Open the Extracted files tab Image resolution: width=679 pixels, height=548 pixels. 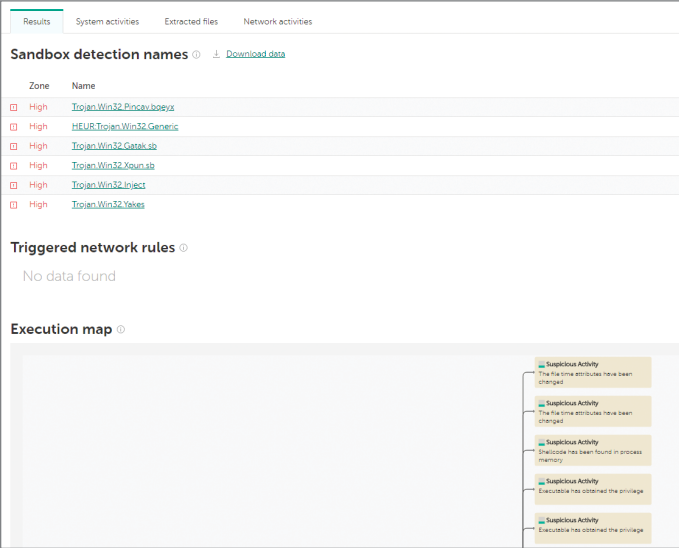pyautogui.click(x=191, y=21)
